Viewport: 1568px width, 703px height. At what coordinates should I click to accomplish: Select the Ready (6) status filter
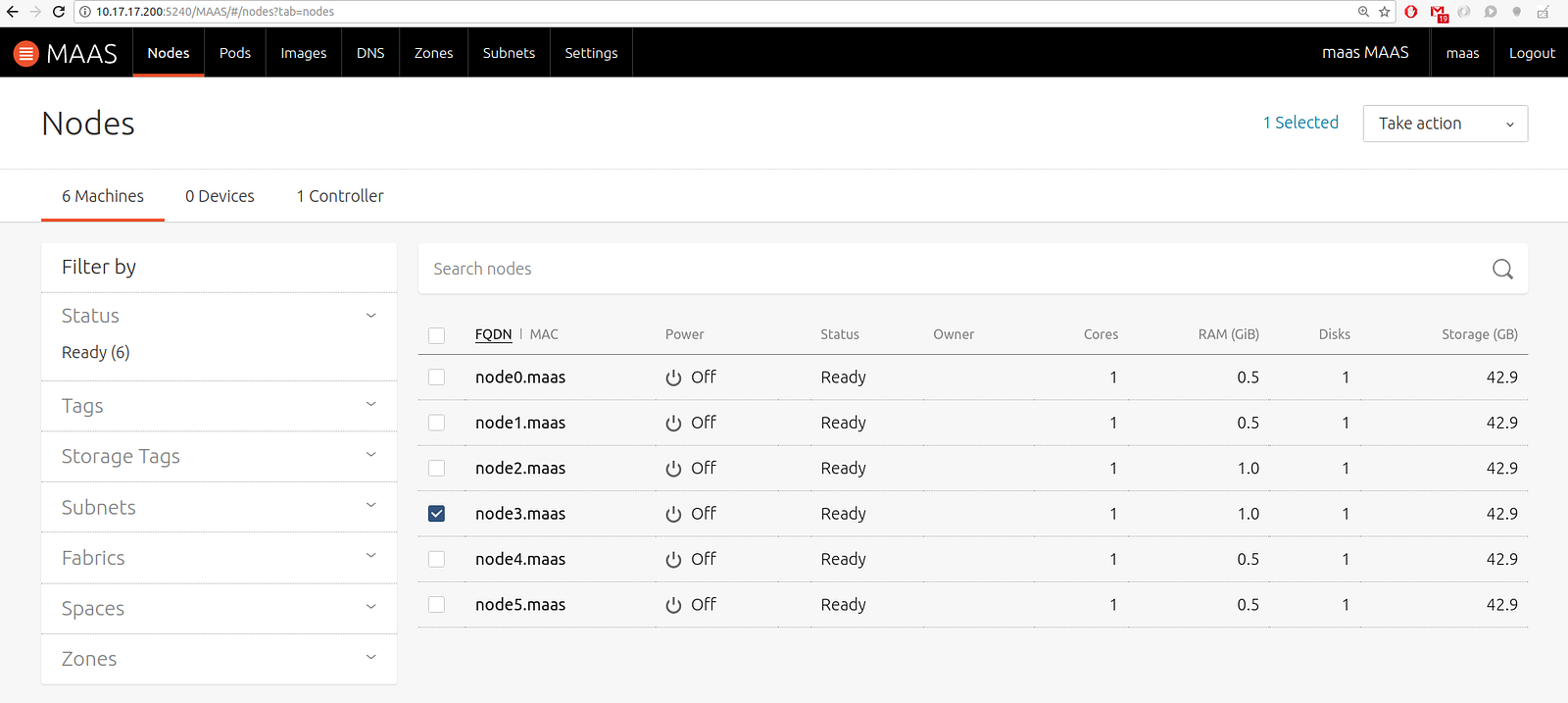coord(96,352)
